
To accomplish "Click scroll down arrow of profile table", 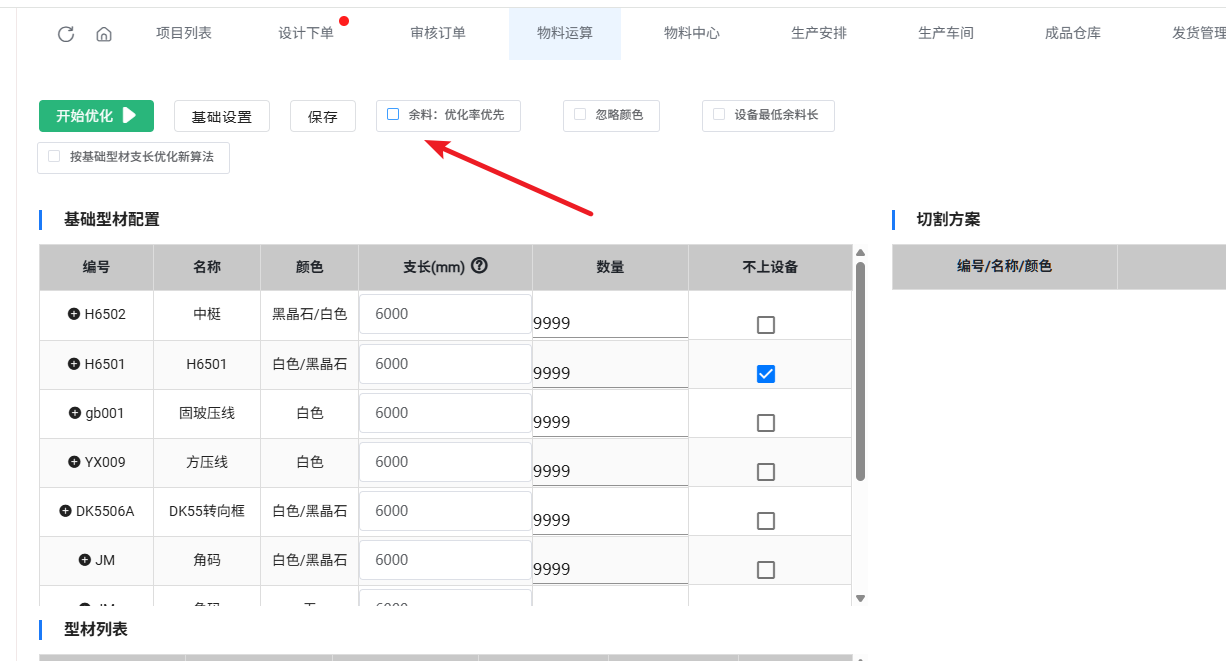I will [x=860, y=597].
